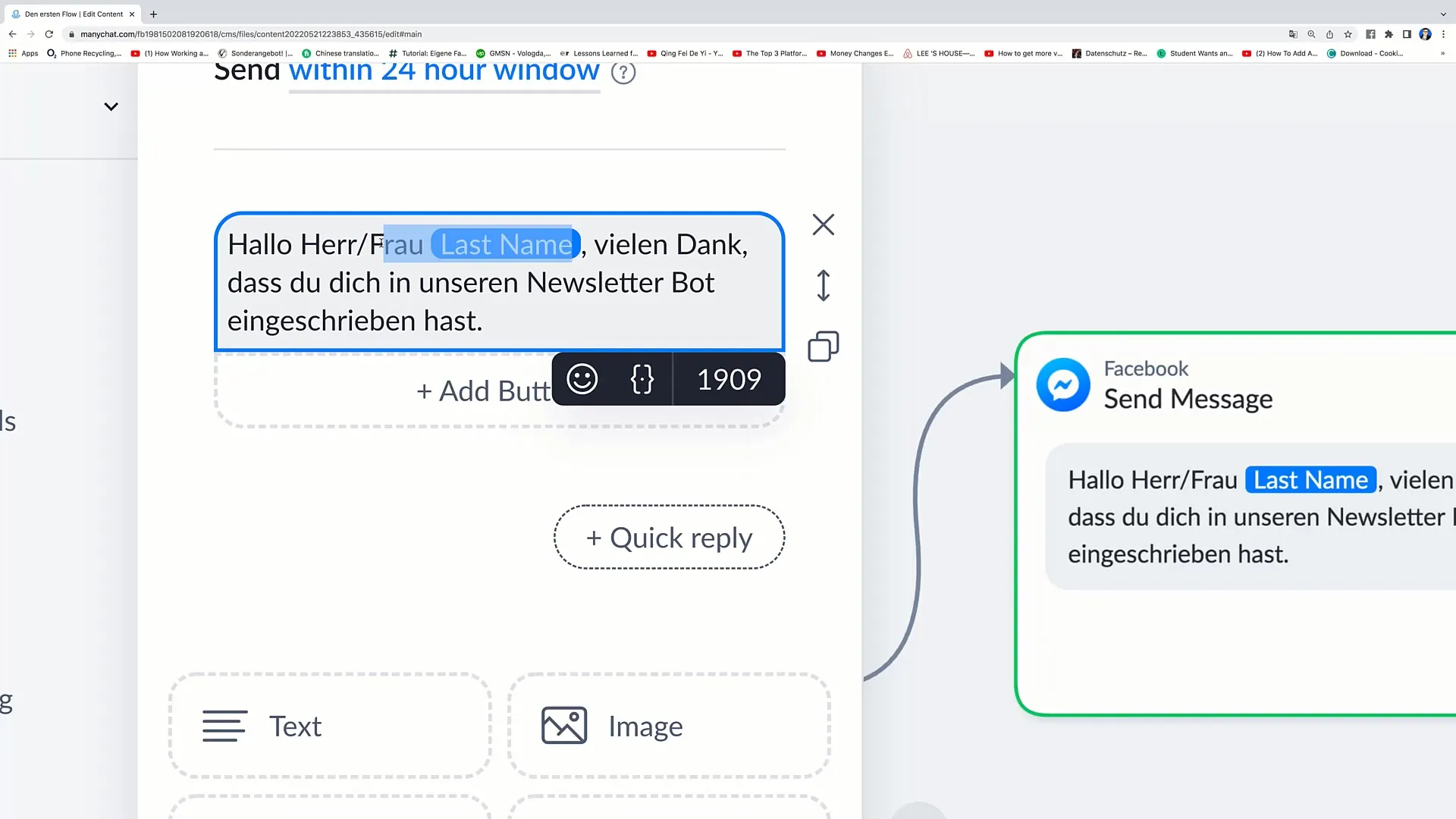Click the delete message block icon
Viewport: 1456px width, 819px height.
[x=824, y=225]
